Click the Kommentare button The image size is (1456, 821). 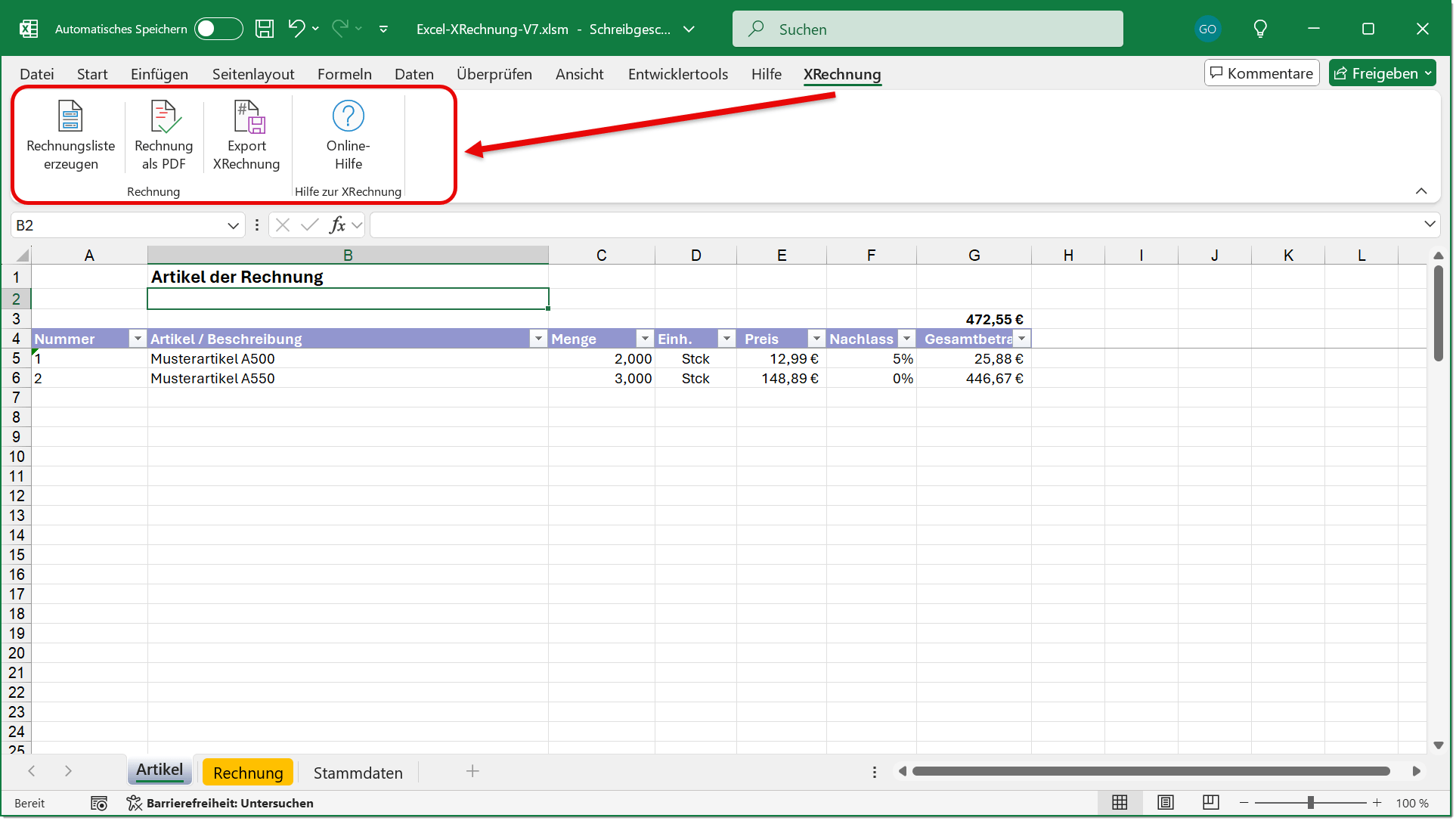pyautogui.click(x=1262, y=73)
